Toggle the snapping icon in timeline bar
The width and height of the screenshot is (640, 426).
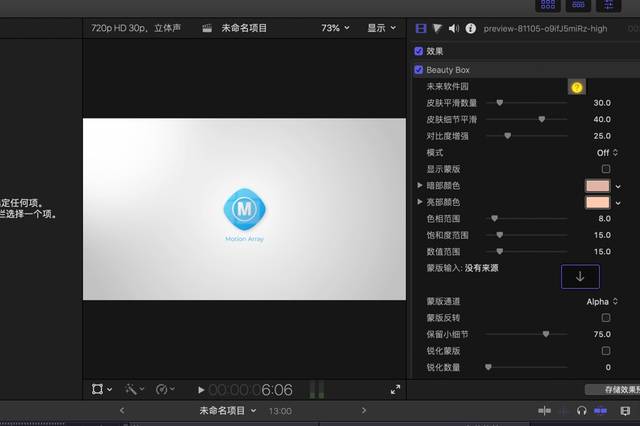600,410
